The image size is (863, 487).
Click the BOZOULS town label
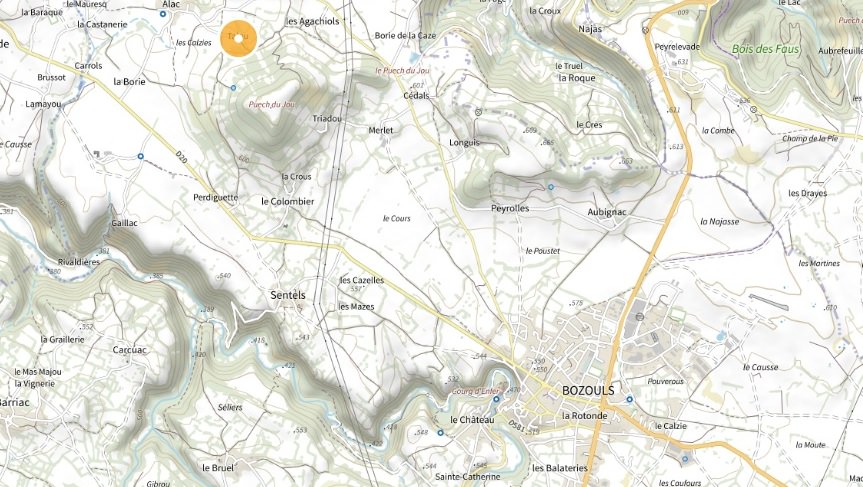pos(588,391)
